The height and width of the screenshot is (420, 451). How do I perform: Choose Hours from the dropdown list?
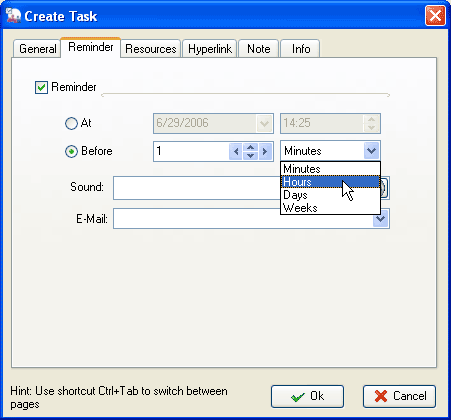[330, 182]
